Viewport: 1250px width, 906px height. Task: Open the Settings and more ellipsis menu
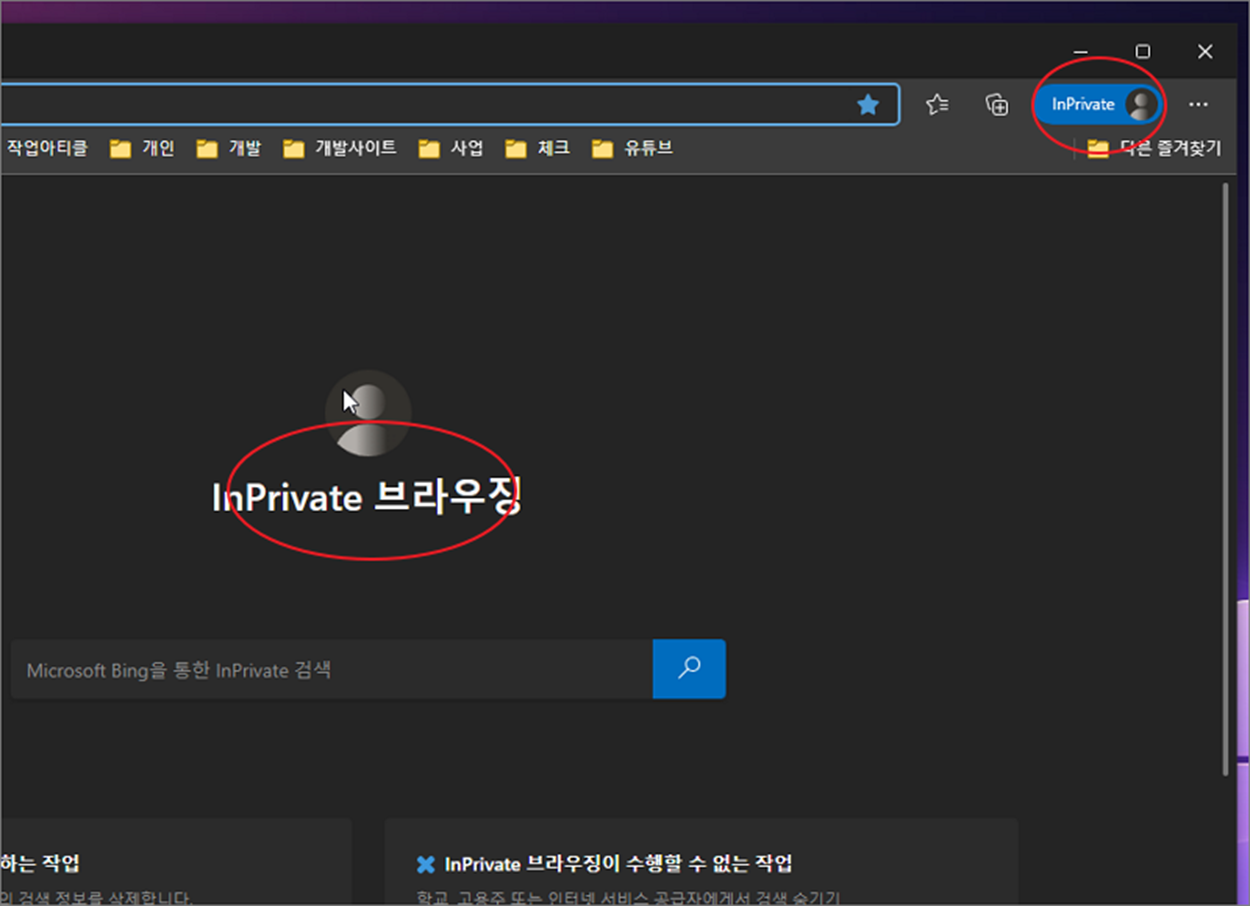[x=1198, y=104]
